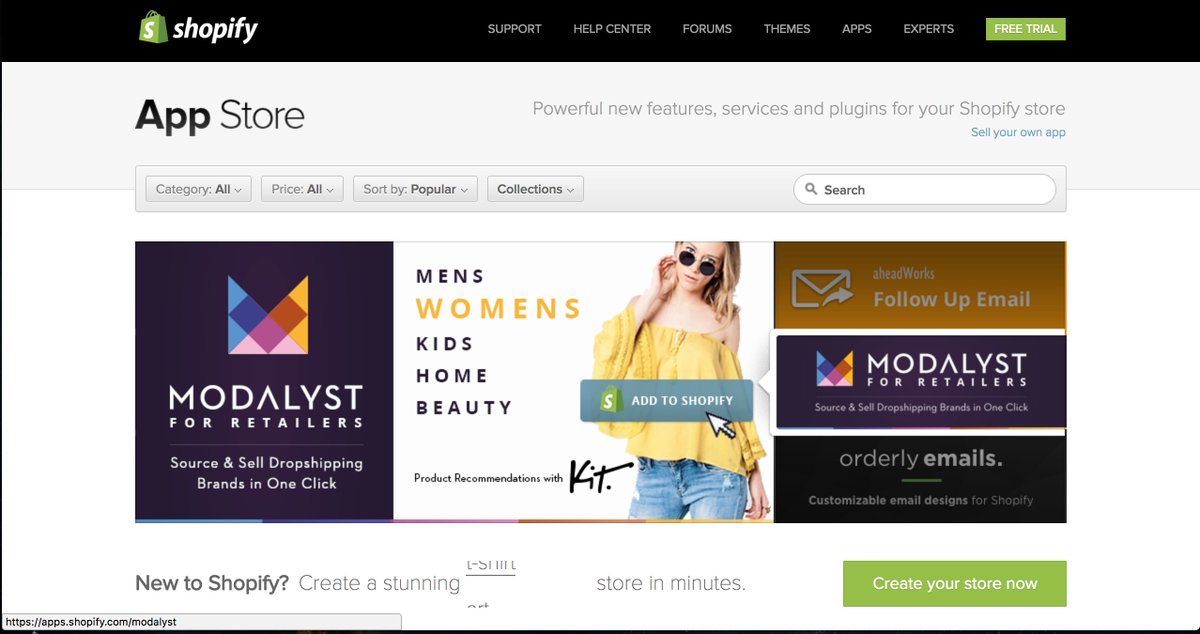Click the Add to Shopify button

pos(666,400)
